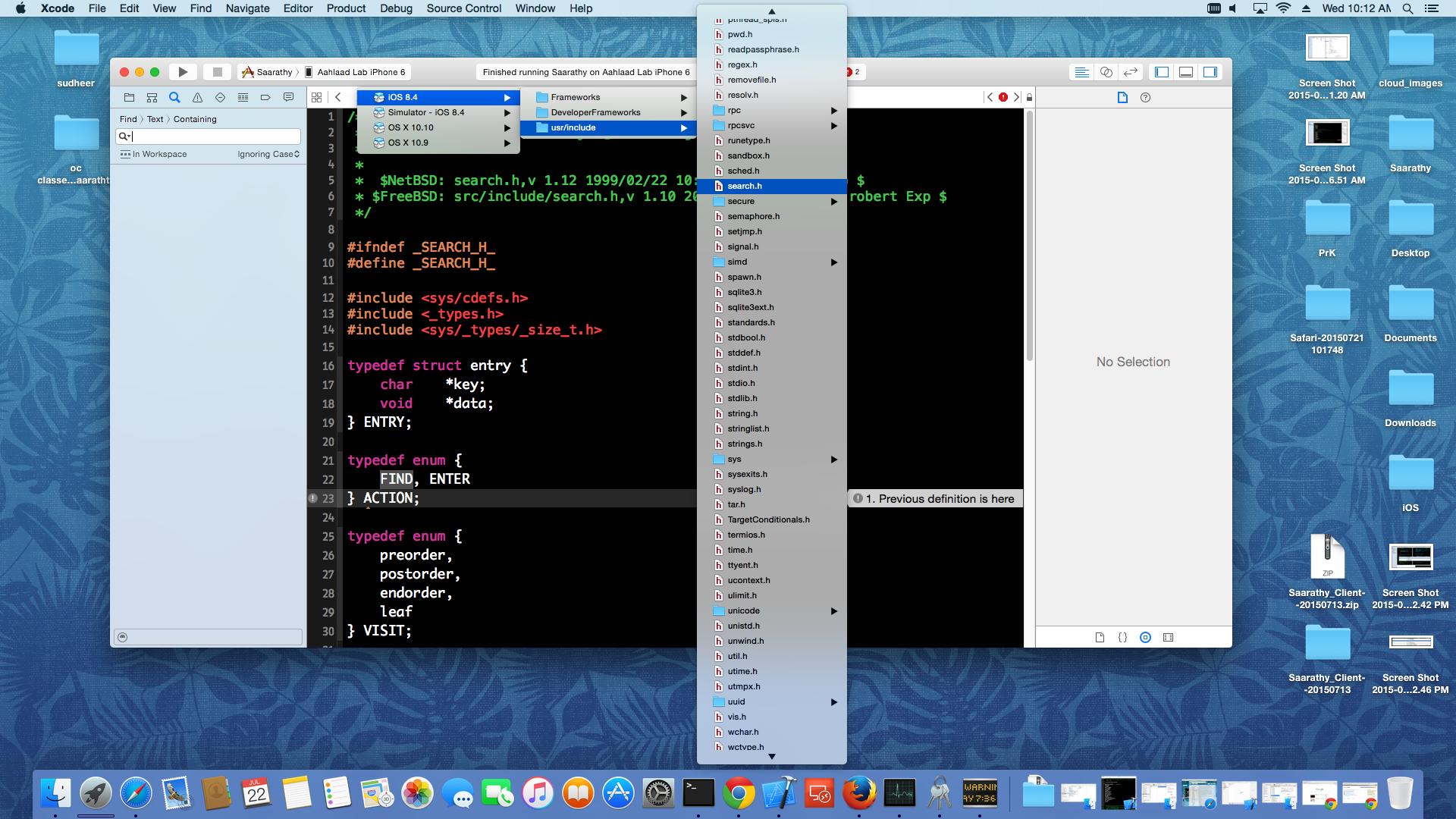Open the Issue navigator
This screenshot has height=819, width=1456.
click(197, 97)
